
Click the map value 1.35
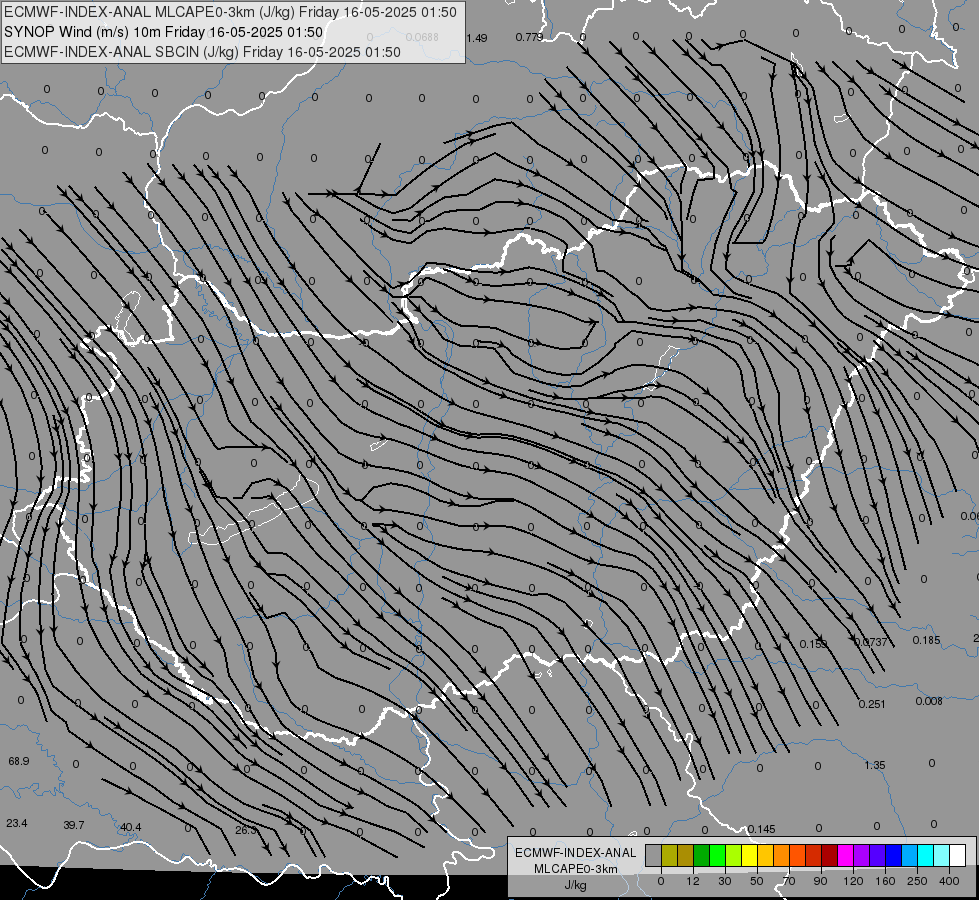coord(875,765)
